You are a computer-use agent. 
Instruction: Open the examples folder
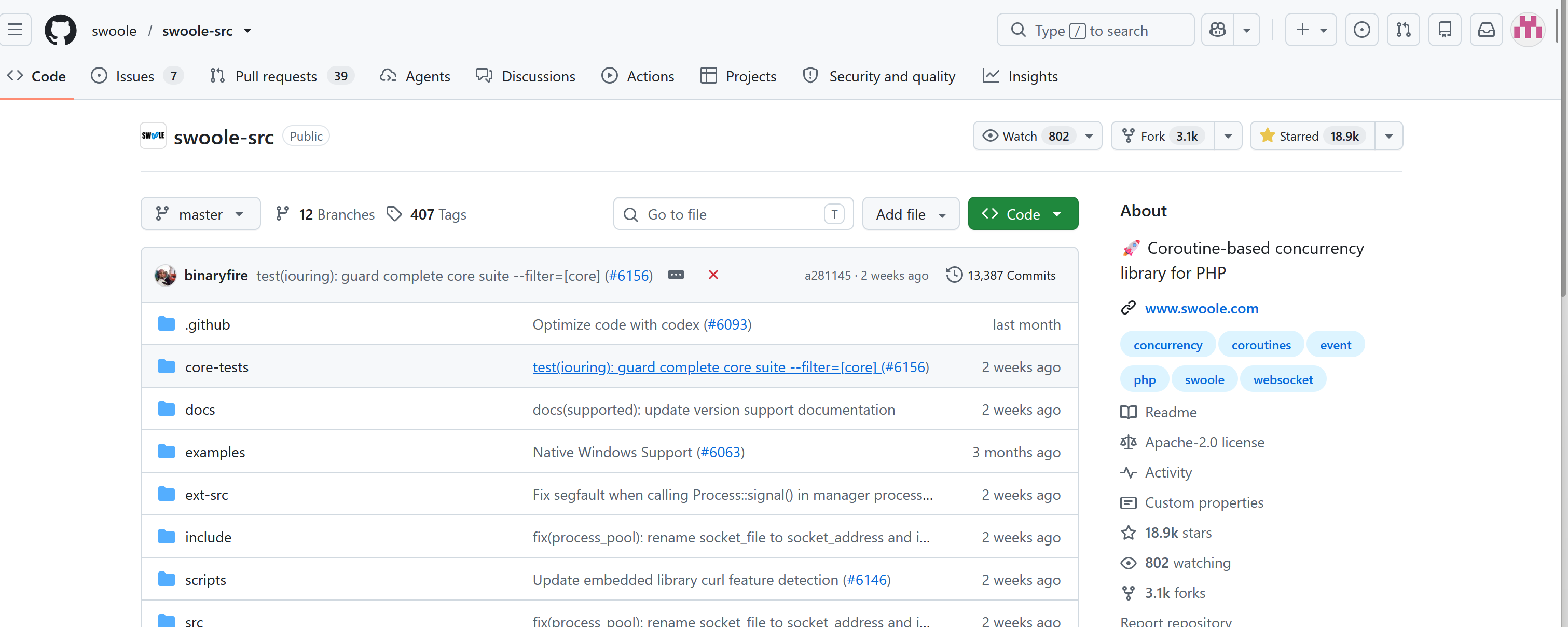coord(215,452)
